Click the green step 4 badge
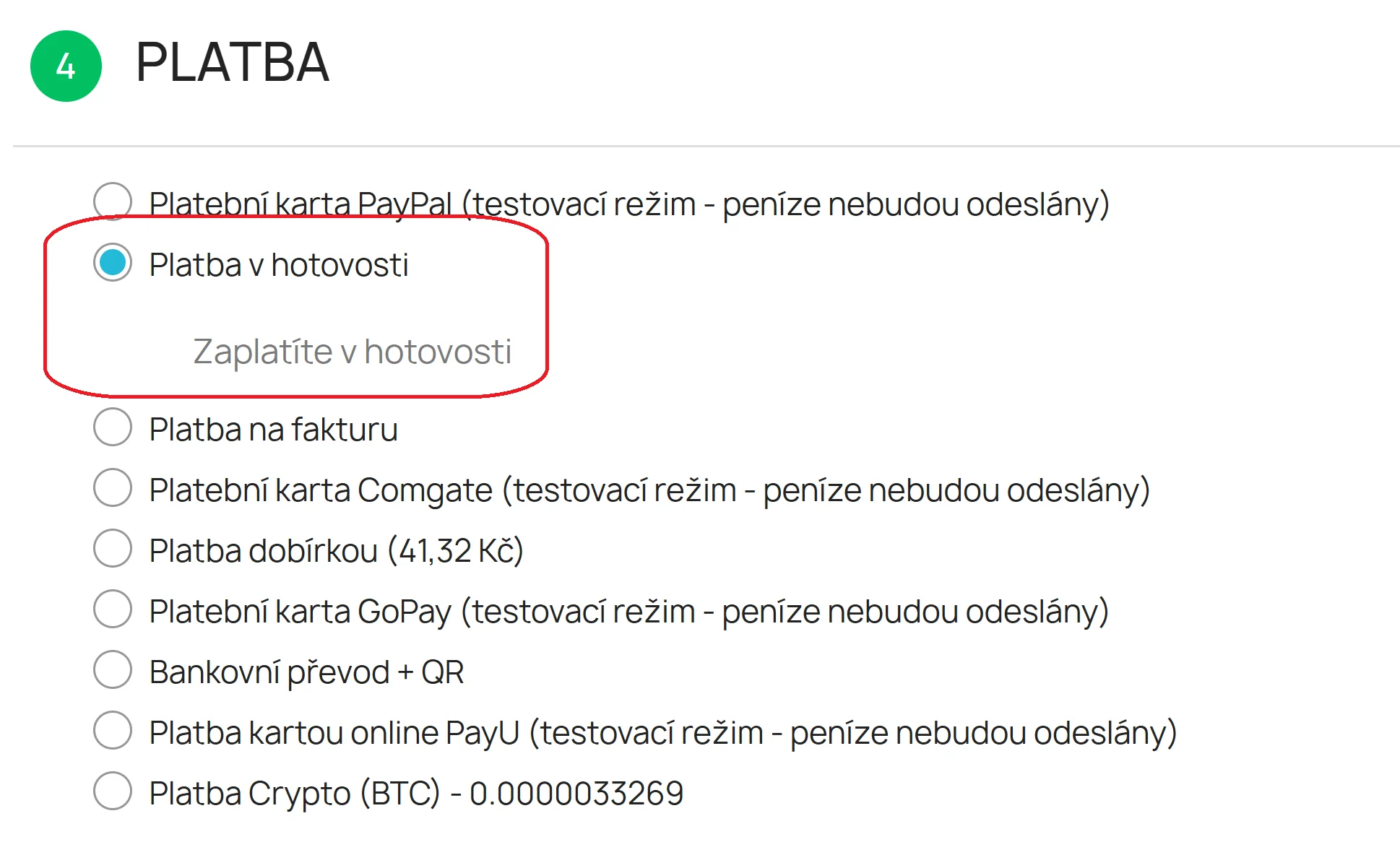This screenshot has height=868, width=1400. tap(66, 66)
